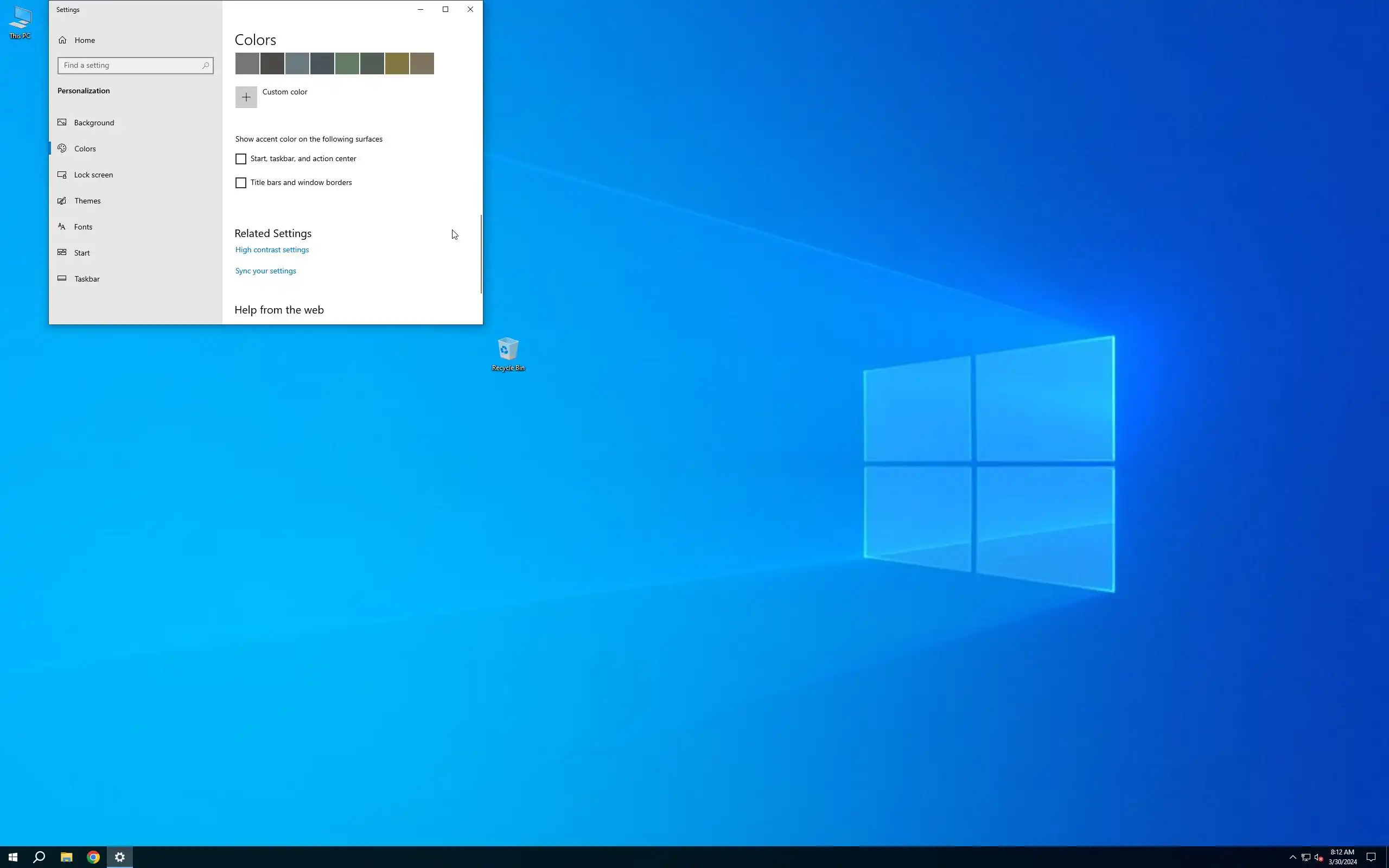The width and height of the screenshot is (1389, 868).
Task: Open Home in Settings sidebar
Action: [x=85, y=40]
